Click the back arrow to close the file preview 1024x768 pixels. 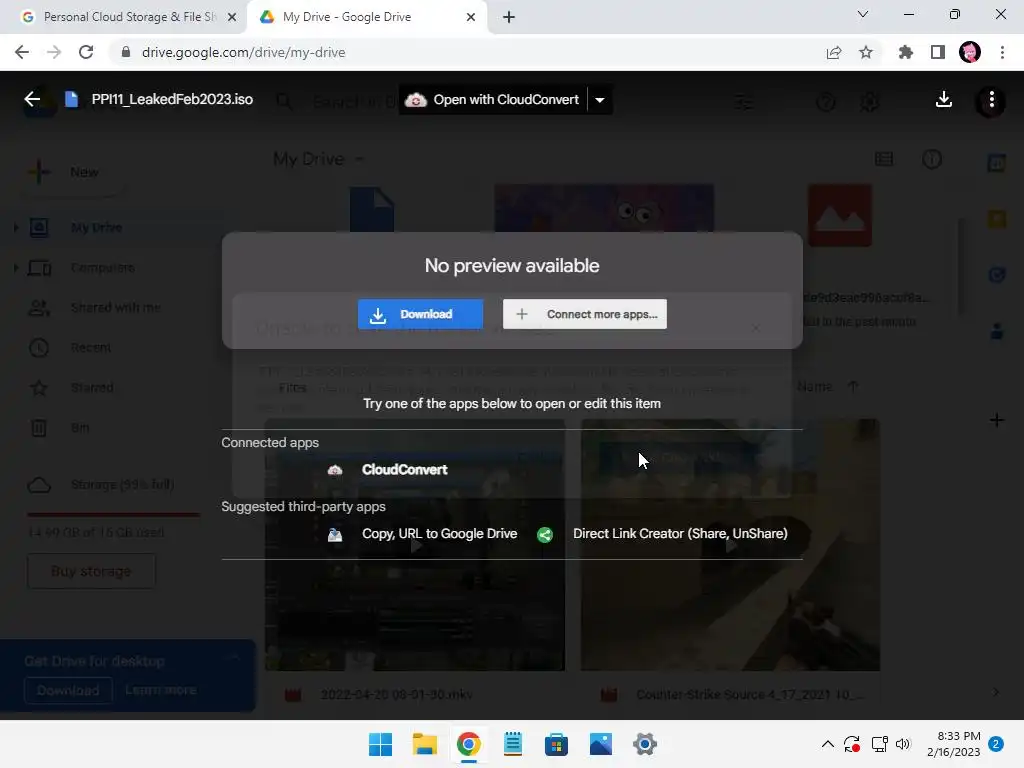(x=32, y=99)
